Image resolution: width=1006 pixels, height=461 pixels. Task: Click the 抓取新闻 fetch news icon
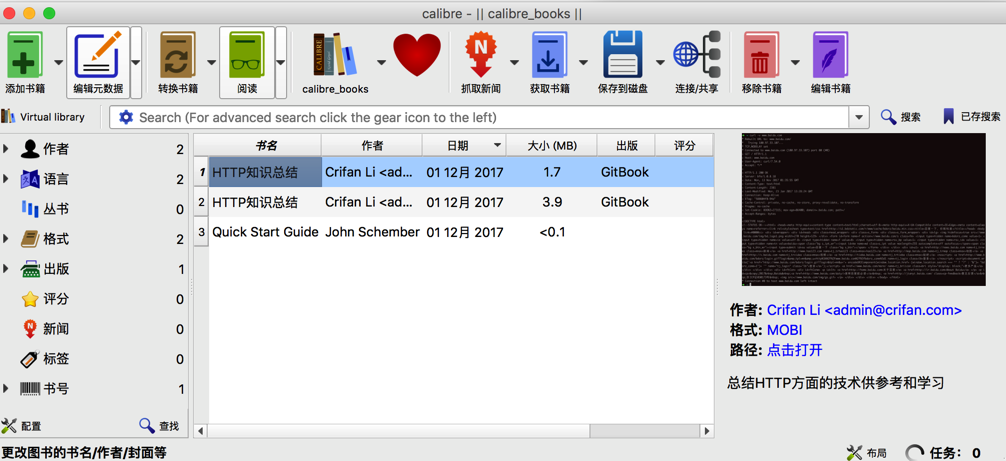click(481, 55)
